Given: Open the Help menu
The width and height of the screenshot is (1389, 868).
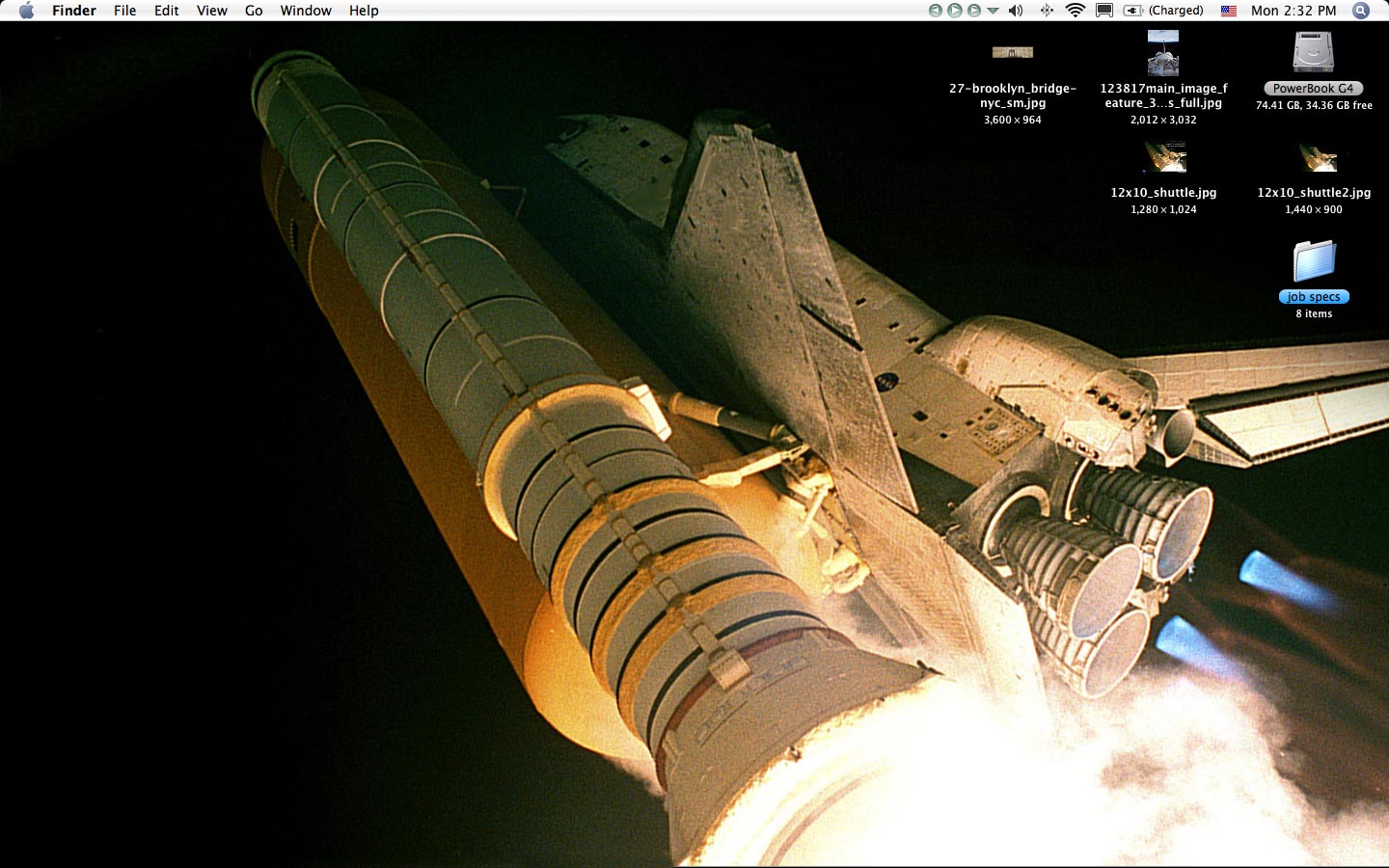Looking at the screenshot, I should pos(364,11).
